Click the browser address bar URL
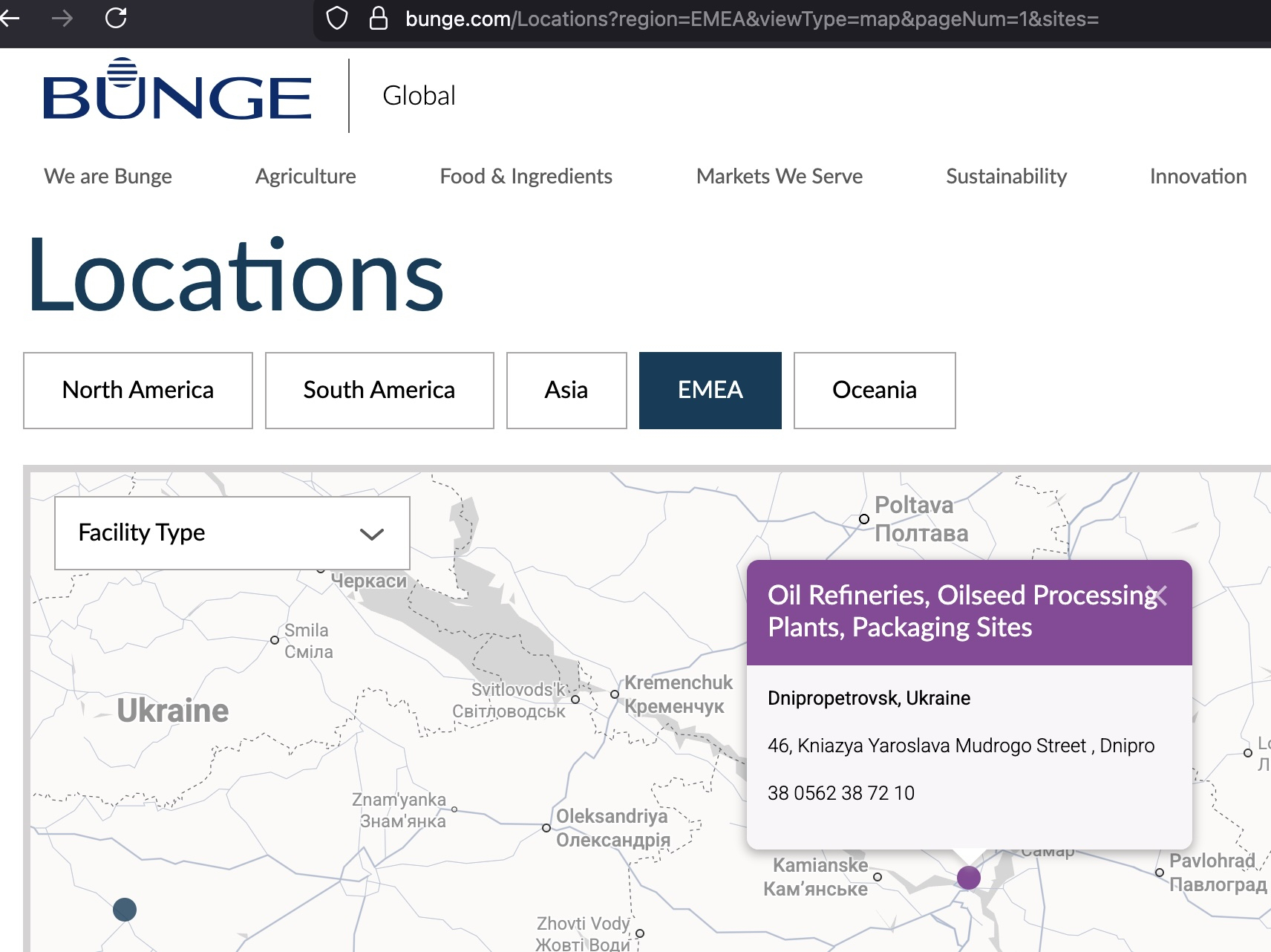This screenshot has width=1271, height=952. click(x=751, y=19)
